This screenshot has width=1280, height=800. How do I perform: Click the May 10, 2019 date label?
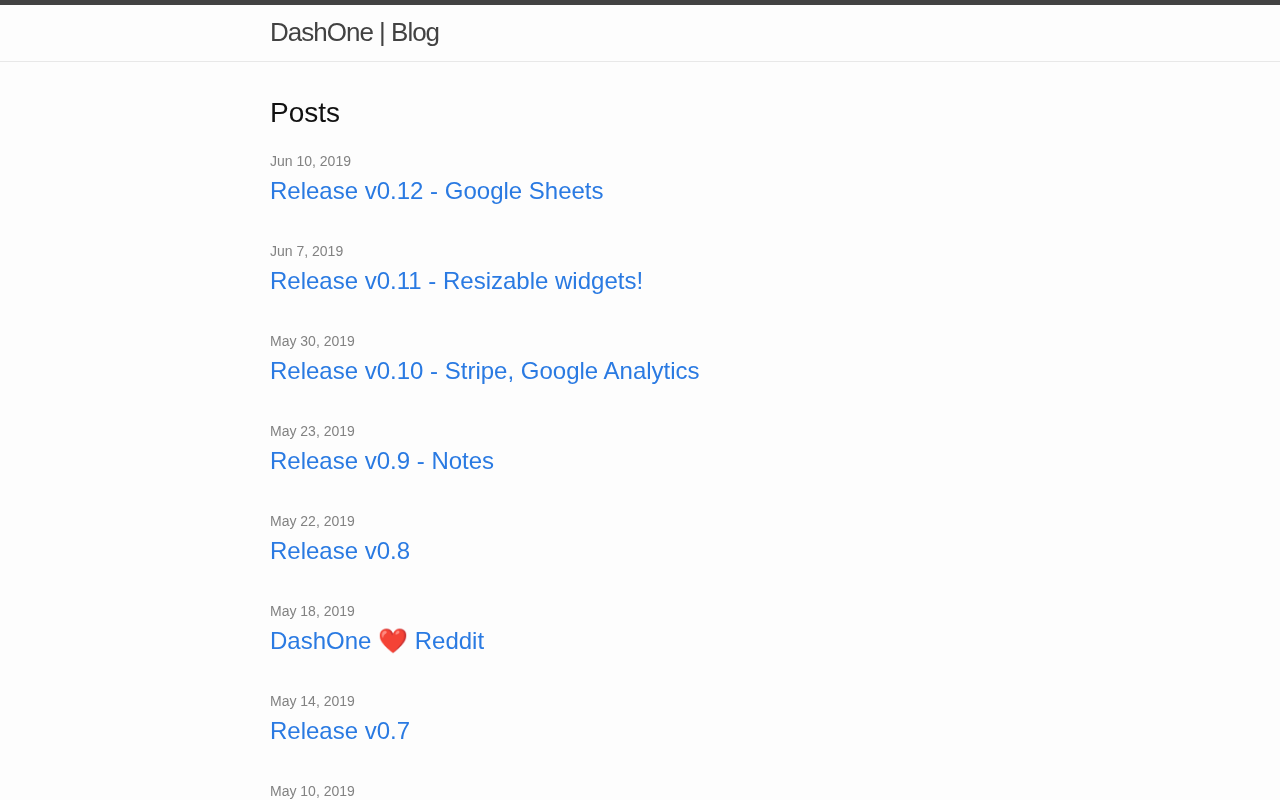(312, 791)
